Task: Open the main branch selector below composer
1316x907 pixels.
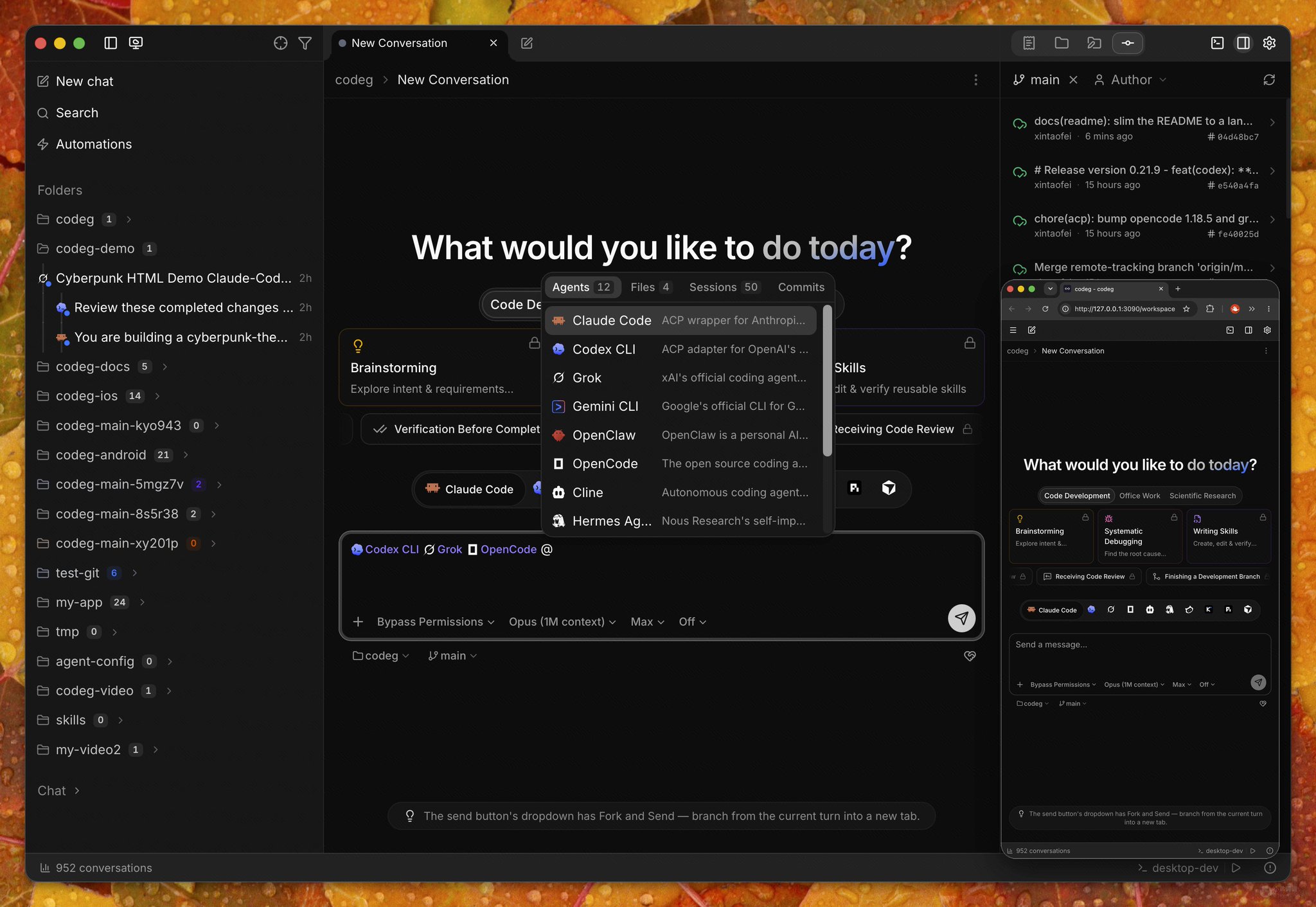Action: [x=453, y=656]
